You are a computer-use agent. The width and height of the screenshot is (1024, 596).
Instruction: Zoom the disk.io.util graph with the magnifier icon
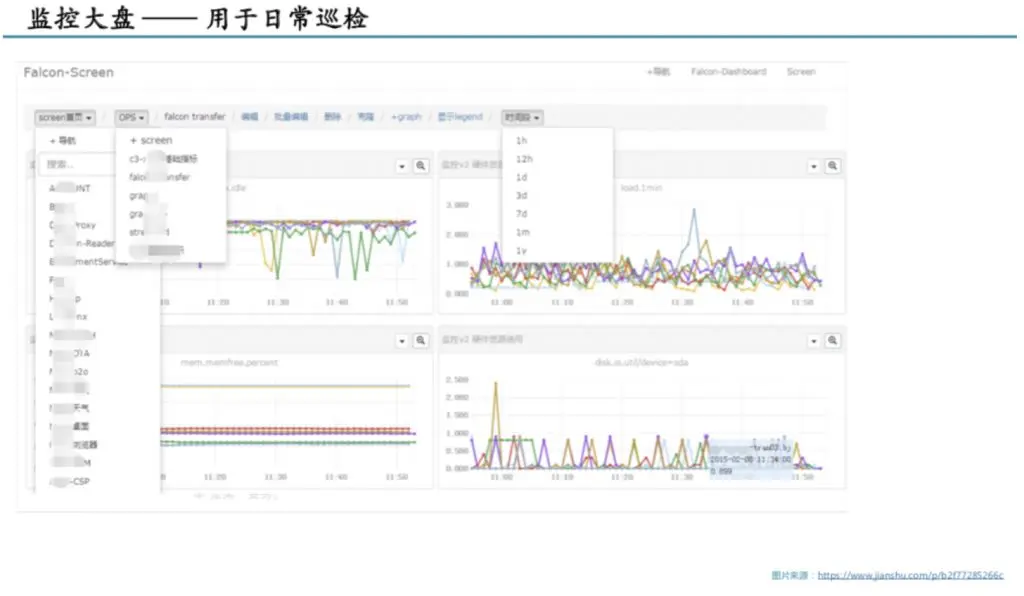[833, 340]
